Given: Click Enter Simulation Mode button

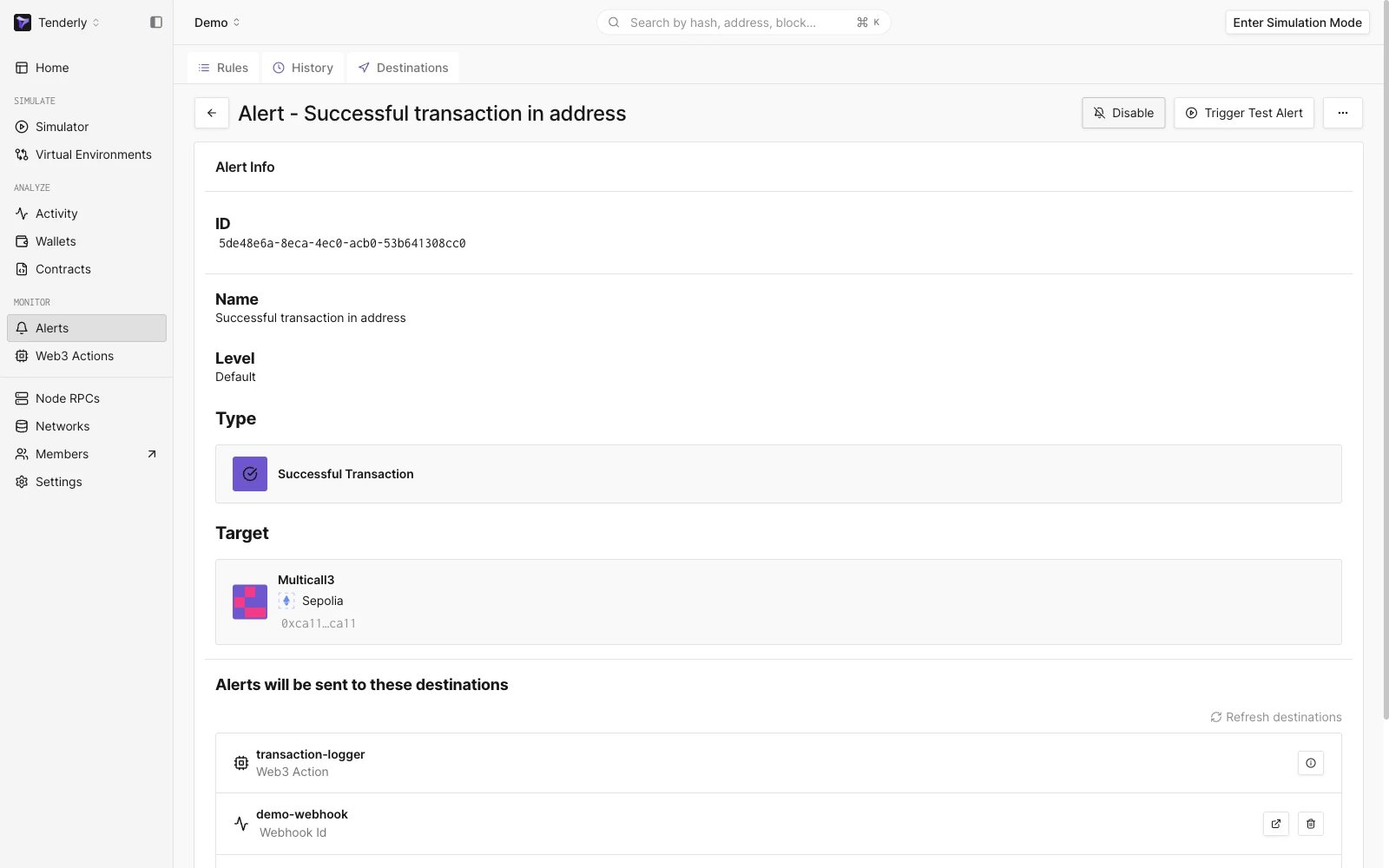Looking at the screenshot, I should (x=1297, y=23).
